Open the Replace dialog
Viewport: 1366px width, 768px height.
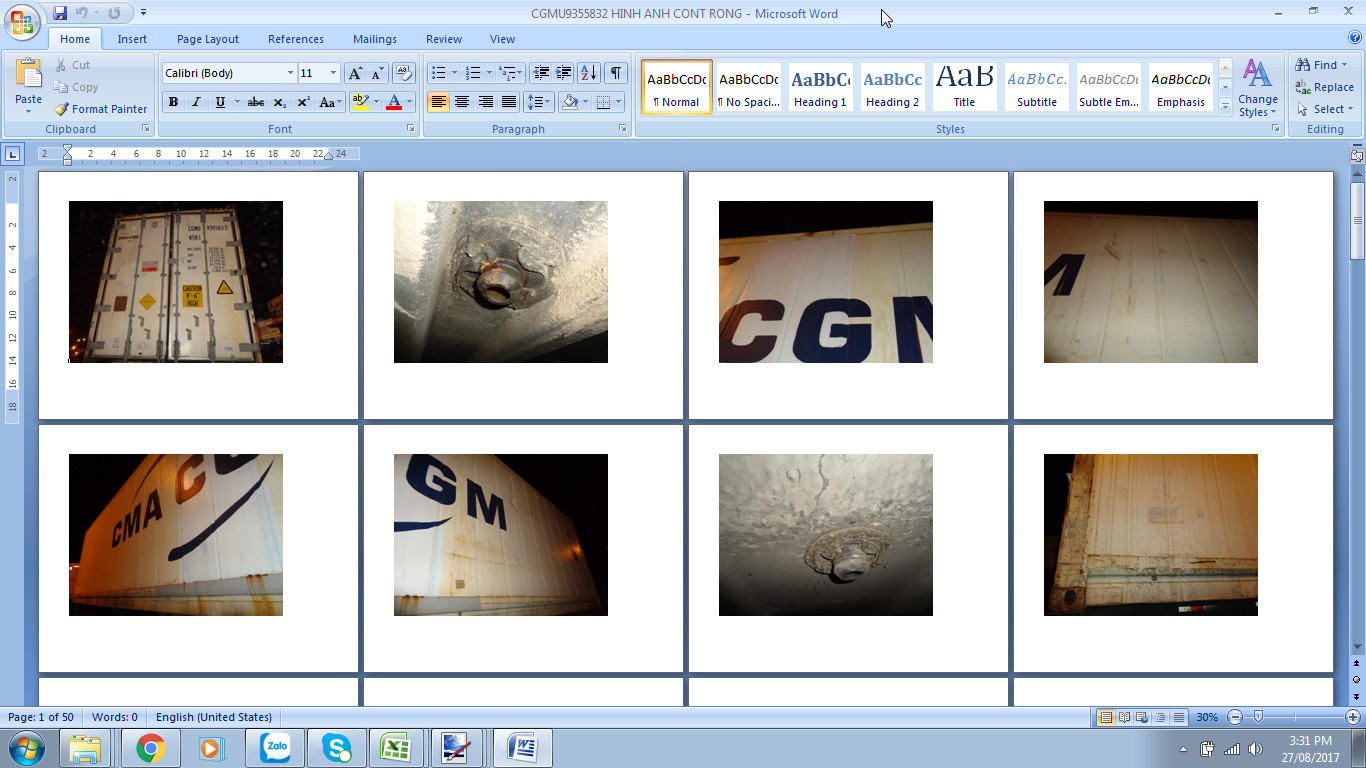tap(1324, 87)
